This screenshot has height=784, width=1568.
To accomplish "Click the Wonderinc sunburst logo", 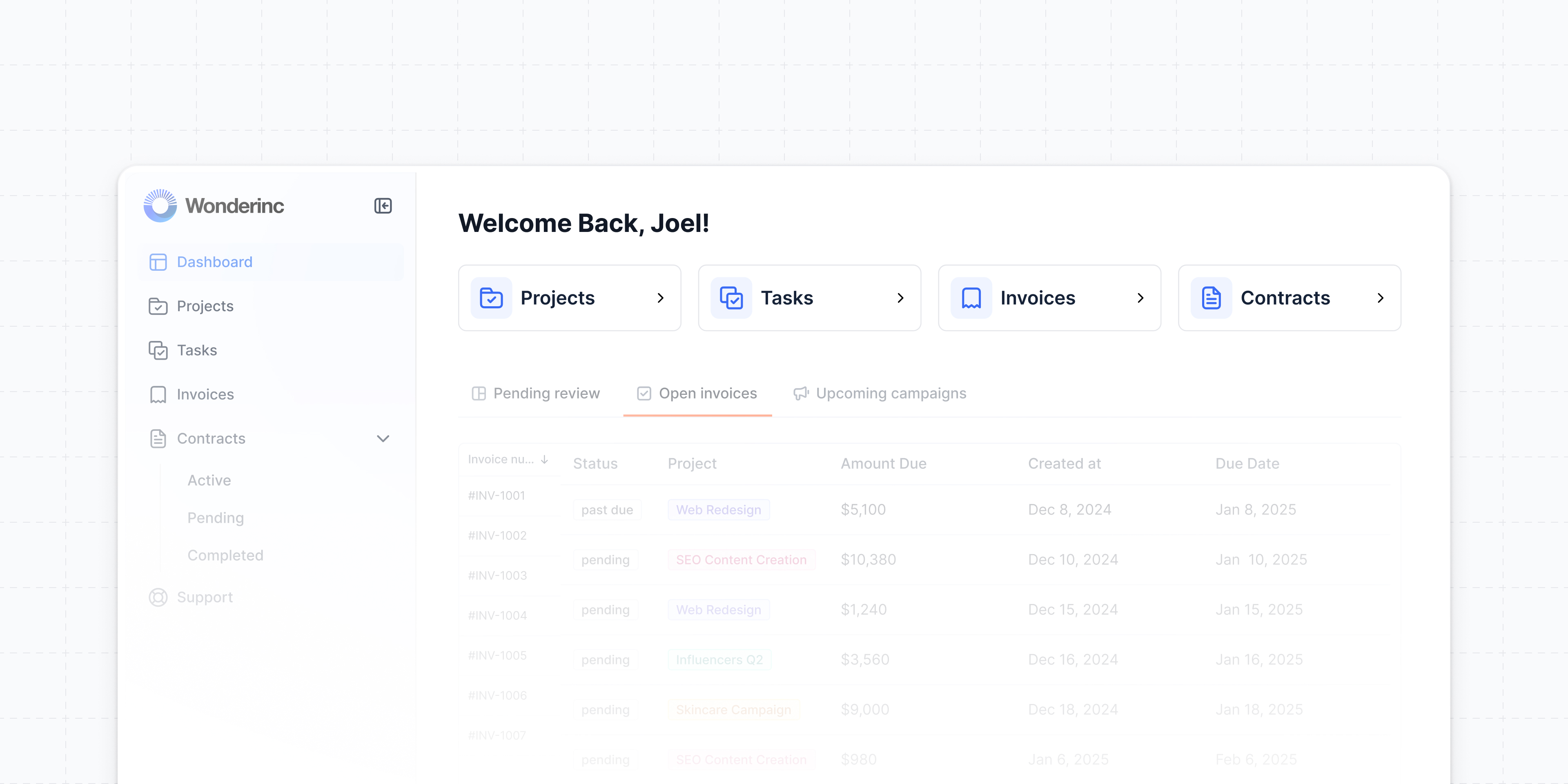I will (x=160, y=206).
